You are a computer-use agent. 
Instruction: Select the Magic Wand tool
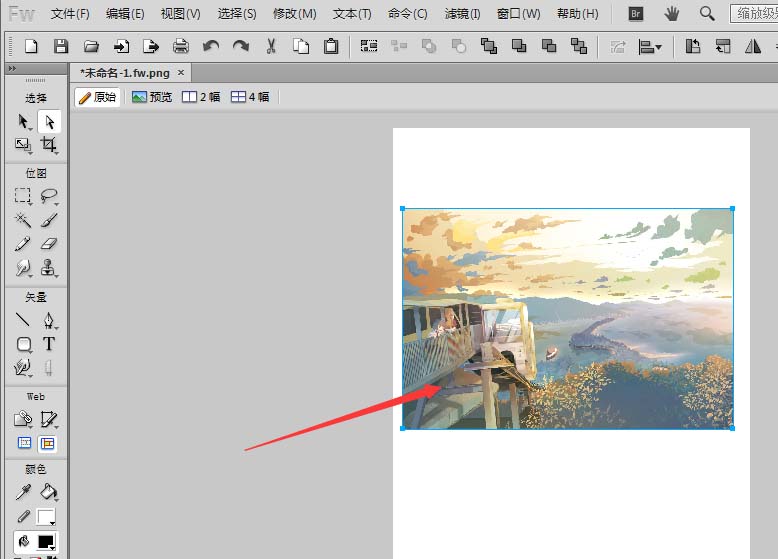tap(23, 220)
